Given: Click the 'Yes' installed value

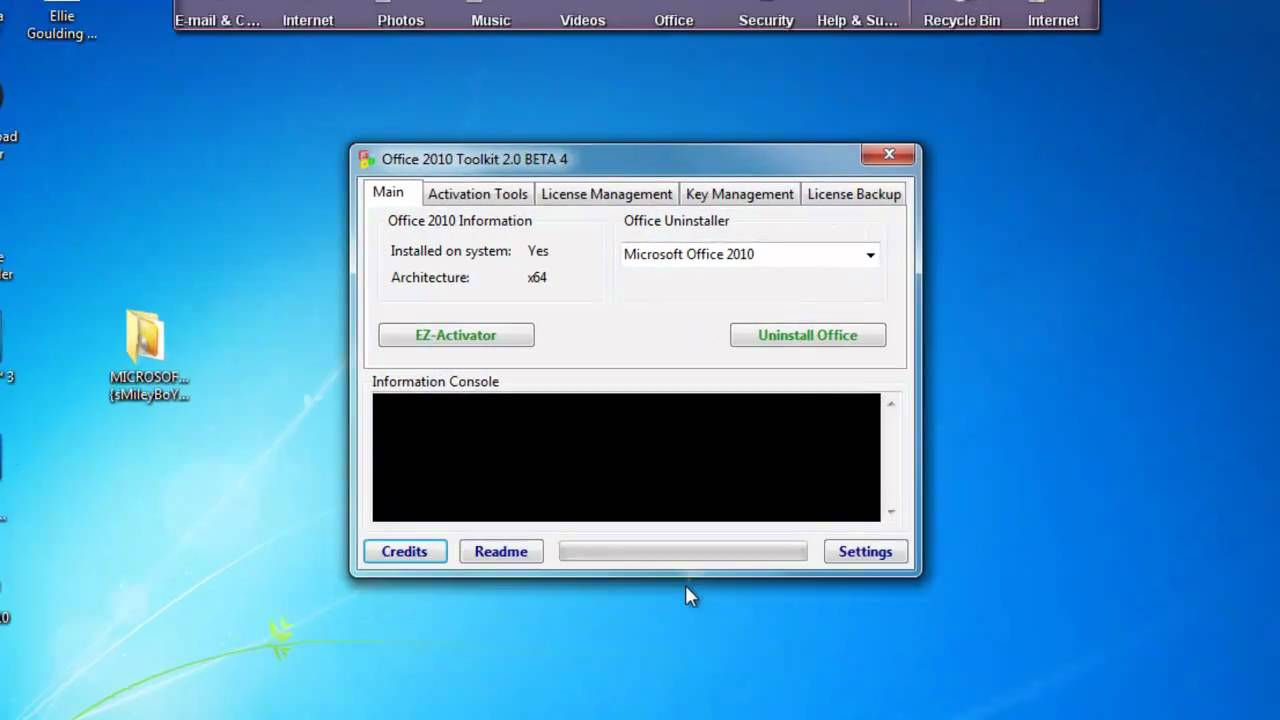Looking at the screenshot, I should [538, 251].
